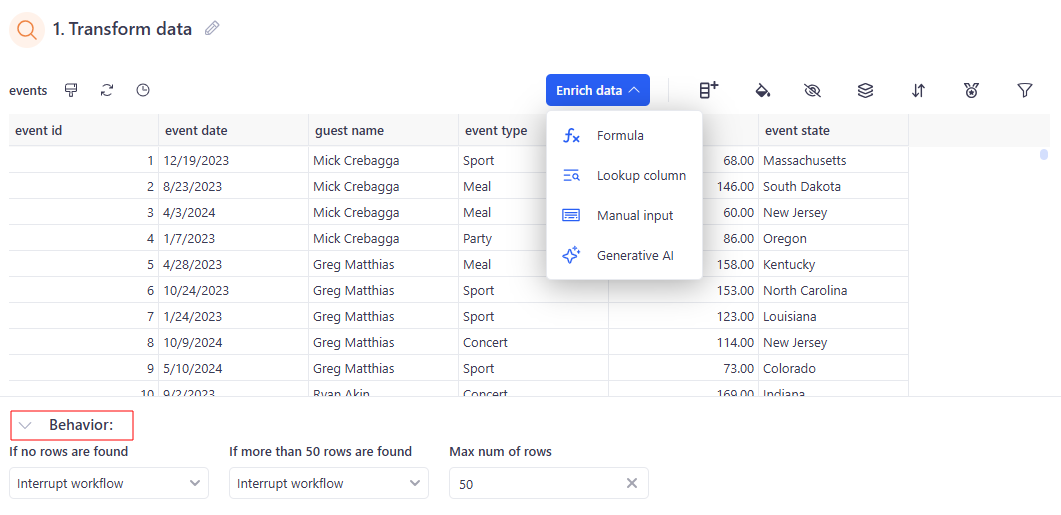
Task: Refresh the events table data
Action: click(x=107, y=90)
